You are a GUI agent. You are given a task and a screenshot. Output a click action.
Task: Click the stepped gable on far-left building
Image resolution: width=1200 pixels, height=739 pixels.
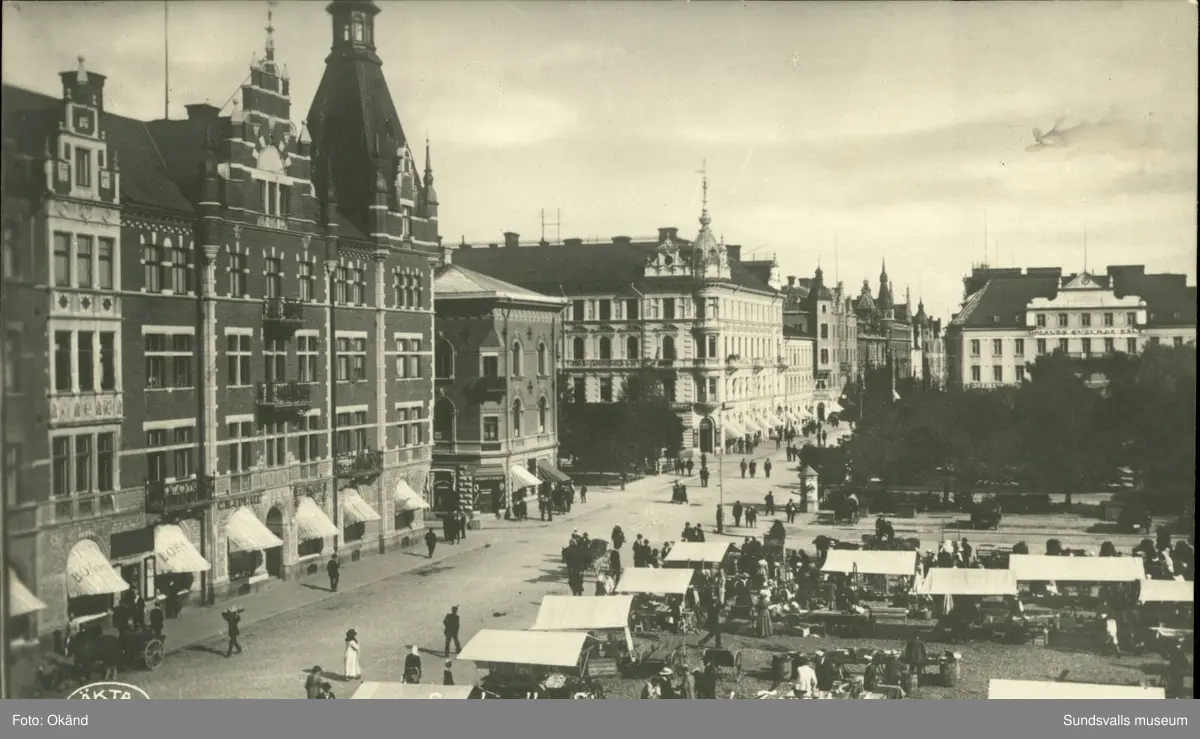point(81,135)
